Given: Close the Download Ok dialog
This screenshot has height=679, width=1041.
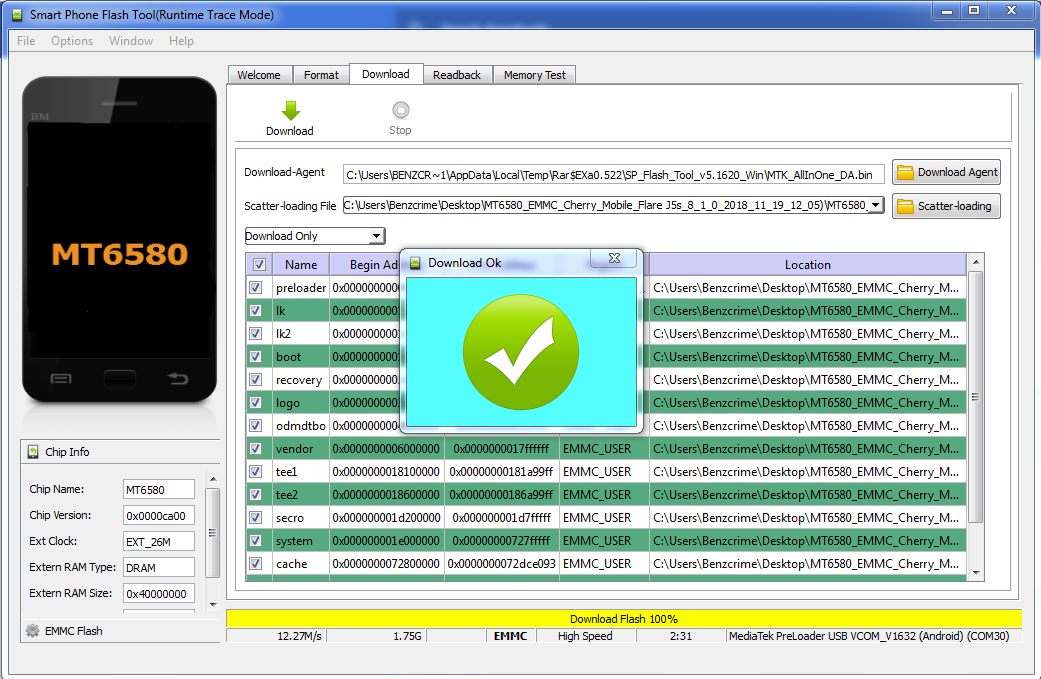Looking at the screenshot, I should pos(614,258).
